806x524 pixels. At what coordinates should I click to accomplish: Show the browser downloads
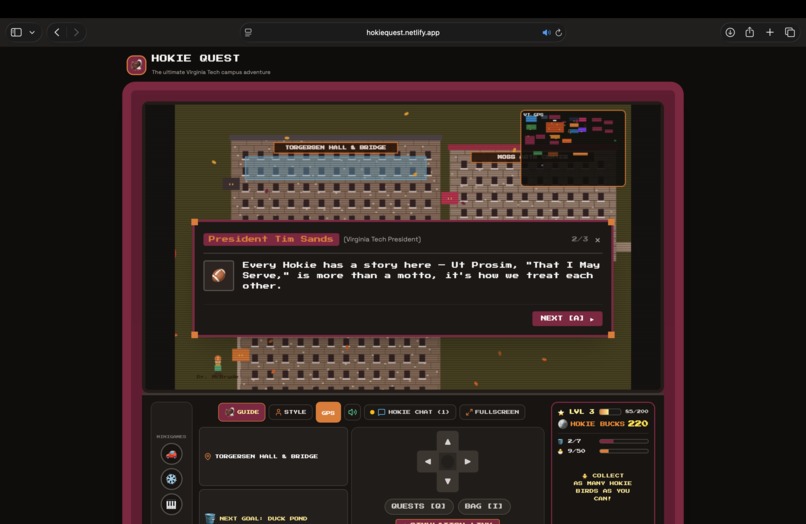point(730,32)
